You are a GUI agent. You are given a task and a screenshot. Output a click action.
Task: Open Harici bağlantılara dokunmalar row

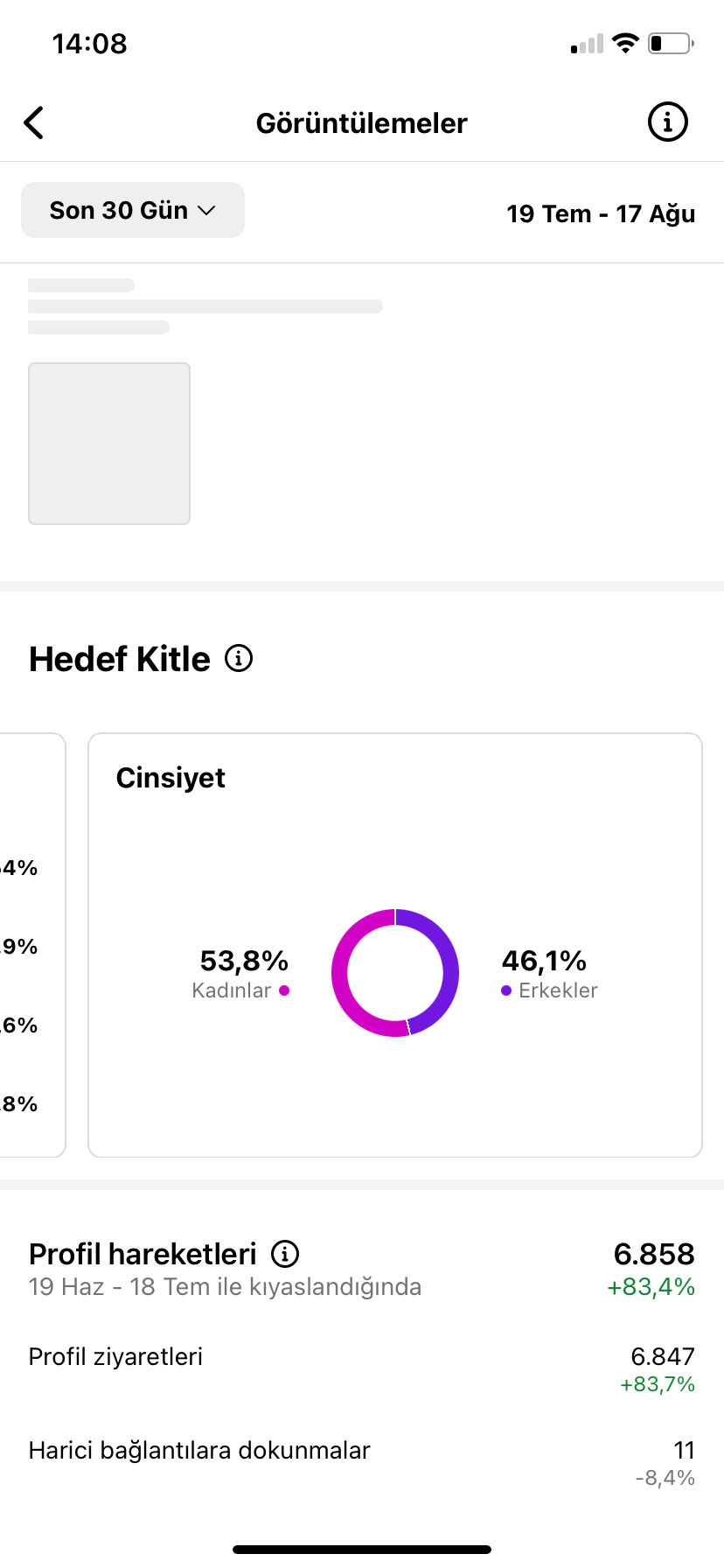pyautogui.click(x=362, y=1462)
